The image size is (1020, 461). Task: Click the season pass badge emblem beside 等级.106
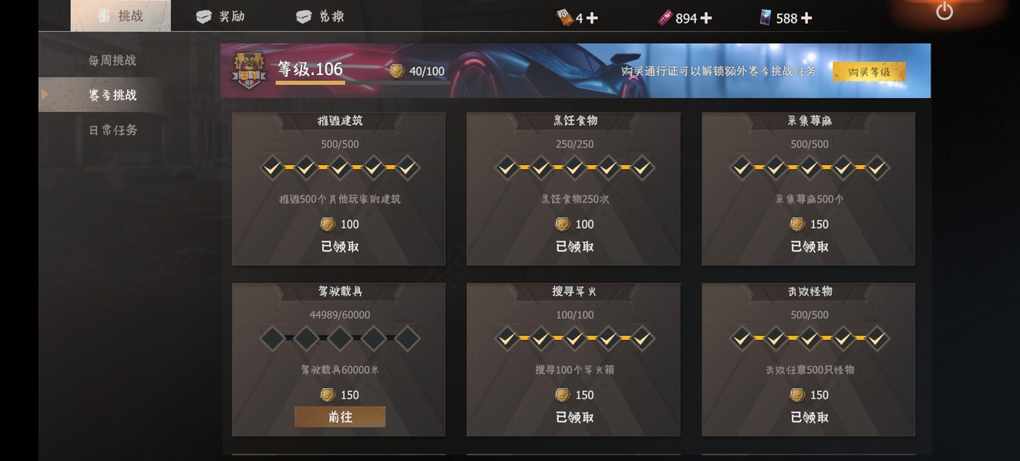tap(248, 71)
